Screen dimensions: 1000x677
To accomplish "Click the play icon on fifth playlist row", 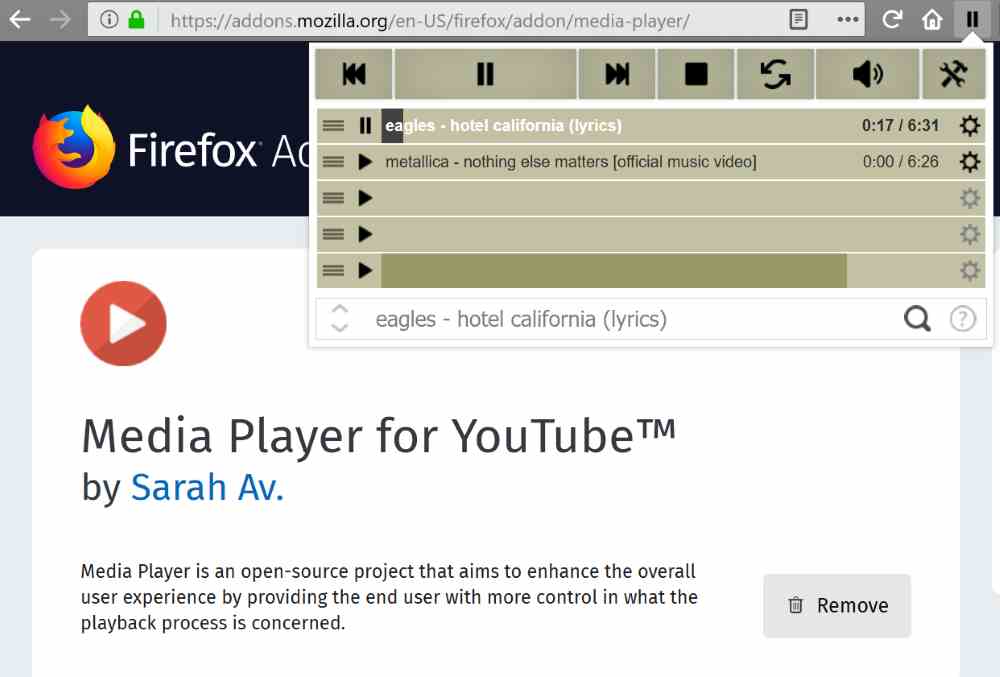I will pyautogui.click(x=365, y=271).
